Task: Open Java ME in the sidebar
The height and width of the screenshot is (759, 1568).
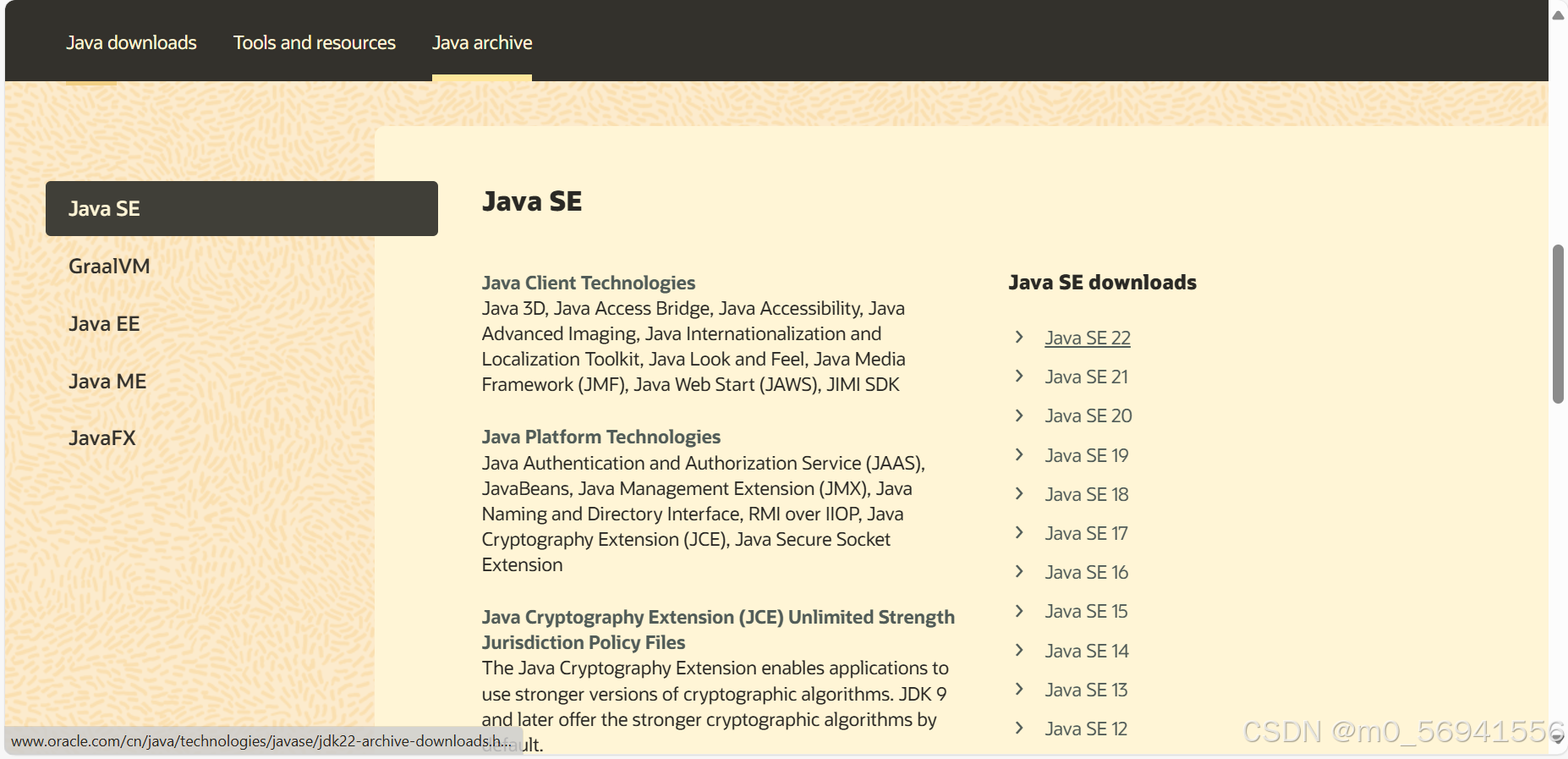Action: click(107, 382)
